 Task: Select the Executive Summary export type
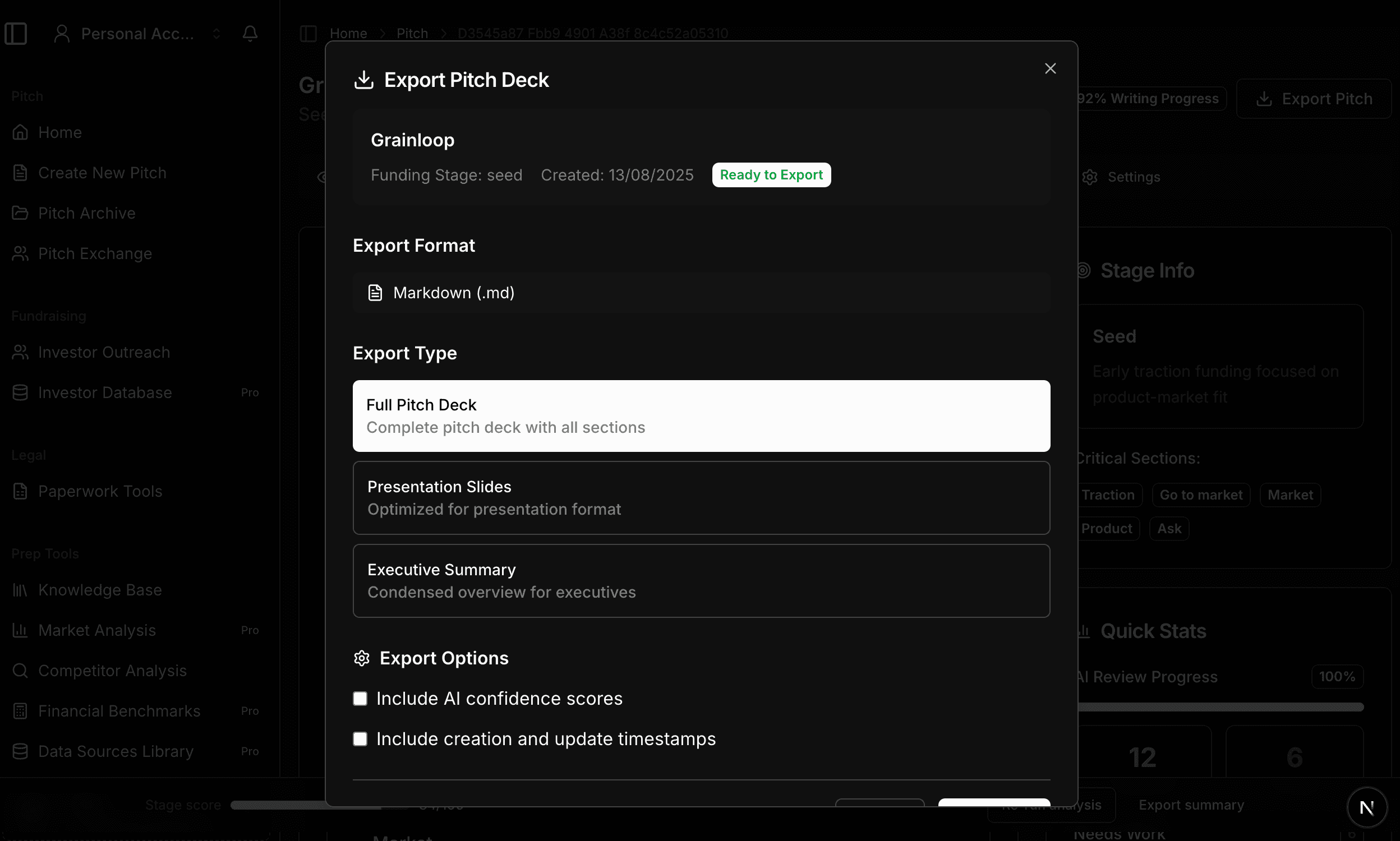click(701, 580)
